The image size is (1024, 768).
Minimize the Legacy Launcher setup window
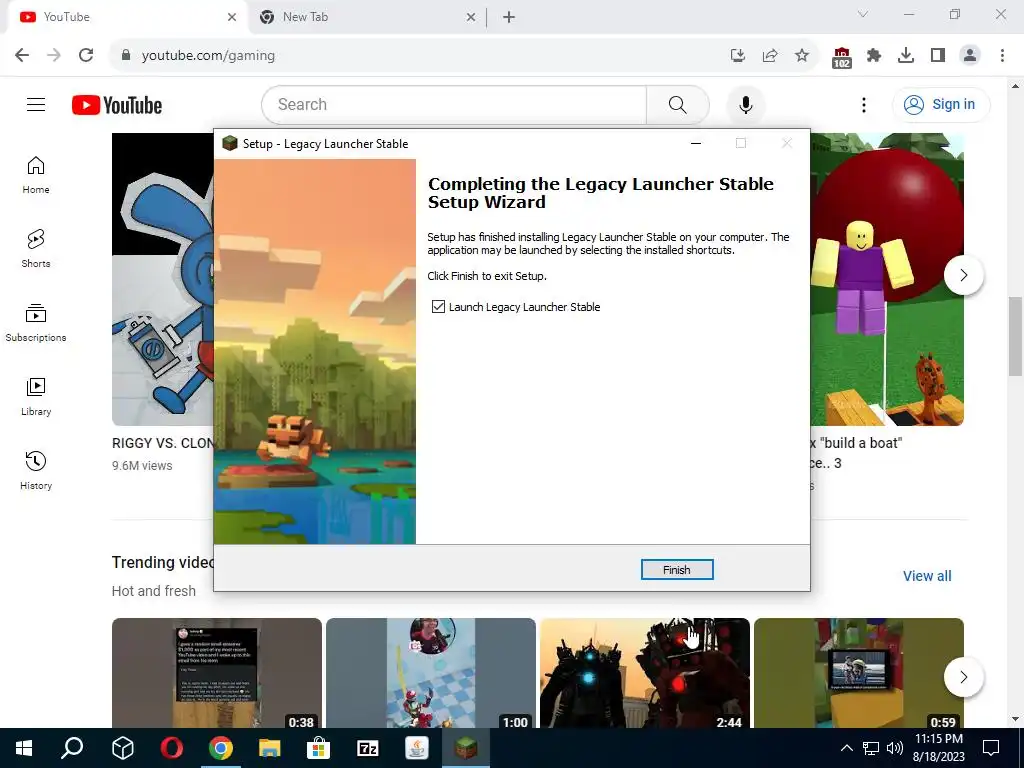pos(696,144)
